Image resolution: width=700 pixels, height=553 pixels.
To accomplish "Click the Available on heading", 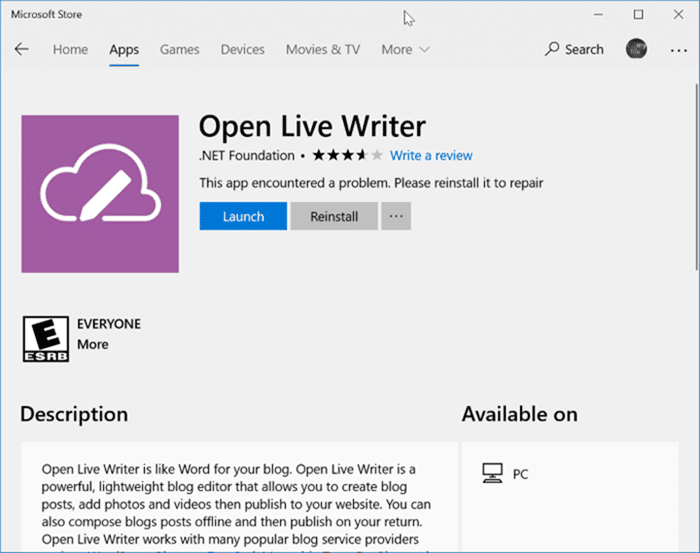I will point(520,414).
